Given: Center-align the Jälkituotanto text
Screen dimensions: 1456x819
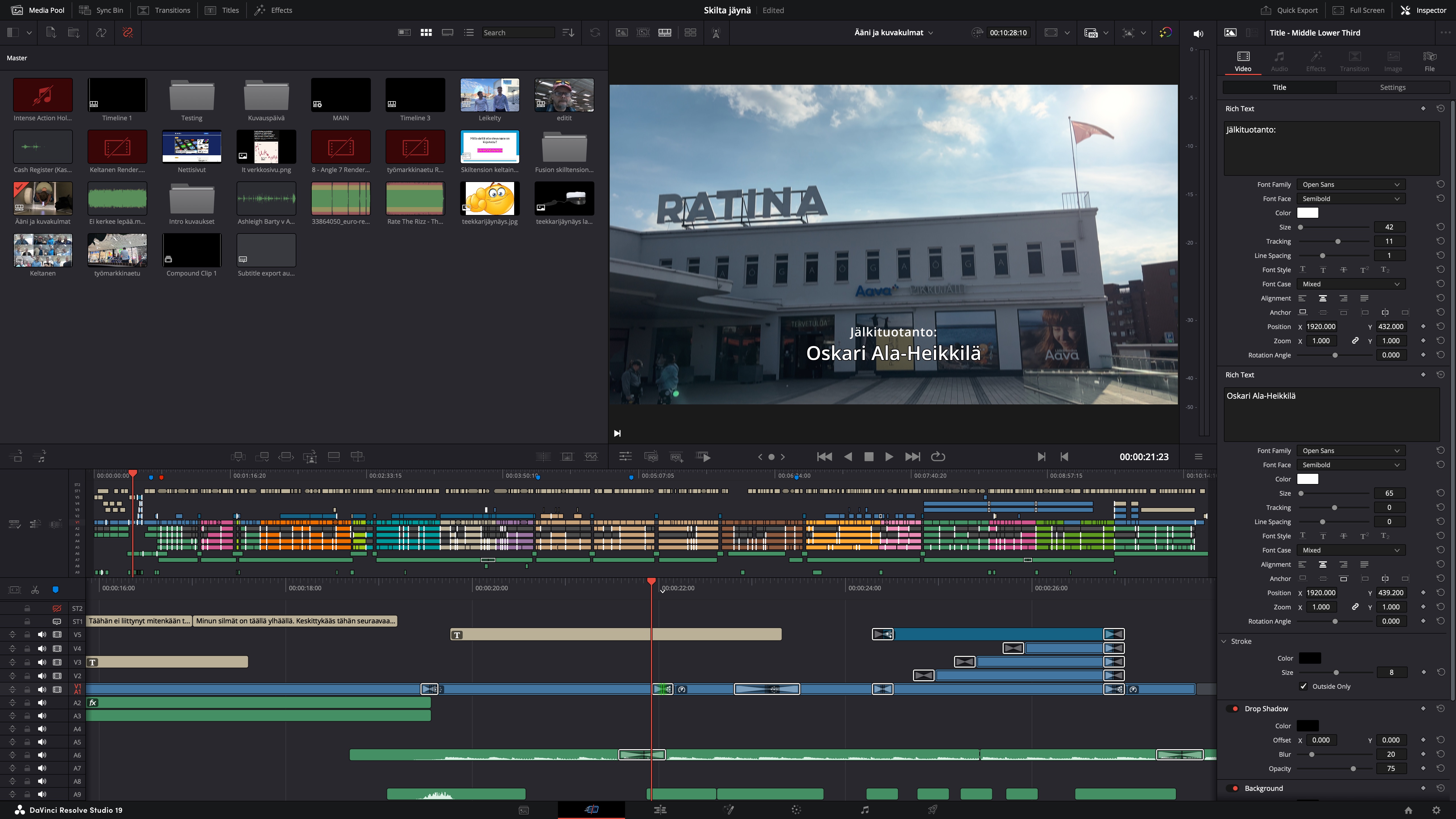Looking at the screenshot, I should click(x=1323, y=298).
